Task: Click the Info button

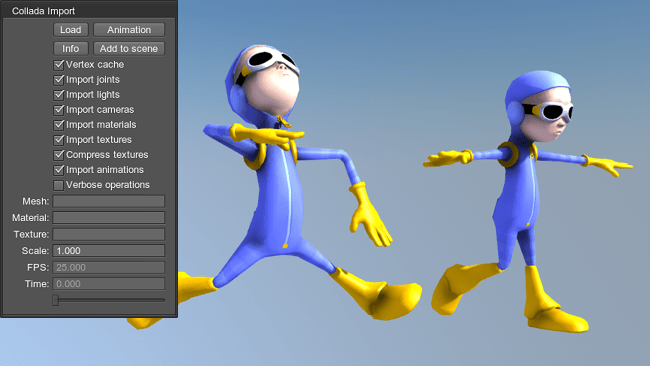Action: click(x=70, y=48)
